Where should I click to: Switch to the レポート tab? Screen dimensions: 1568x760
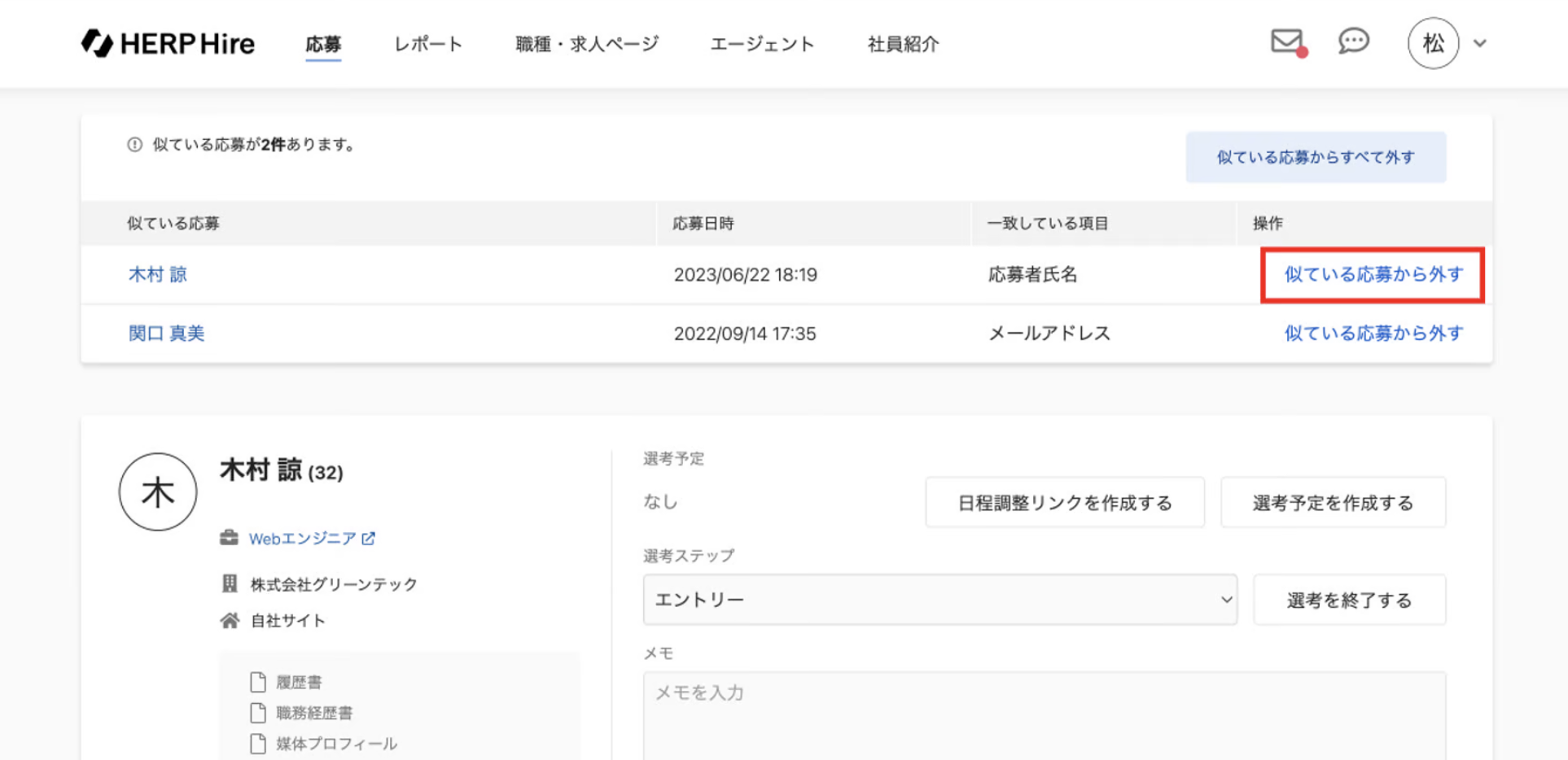(428, 44)
